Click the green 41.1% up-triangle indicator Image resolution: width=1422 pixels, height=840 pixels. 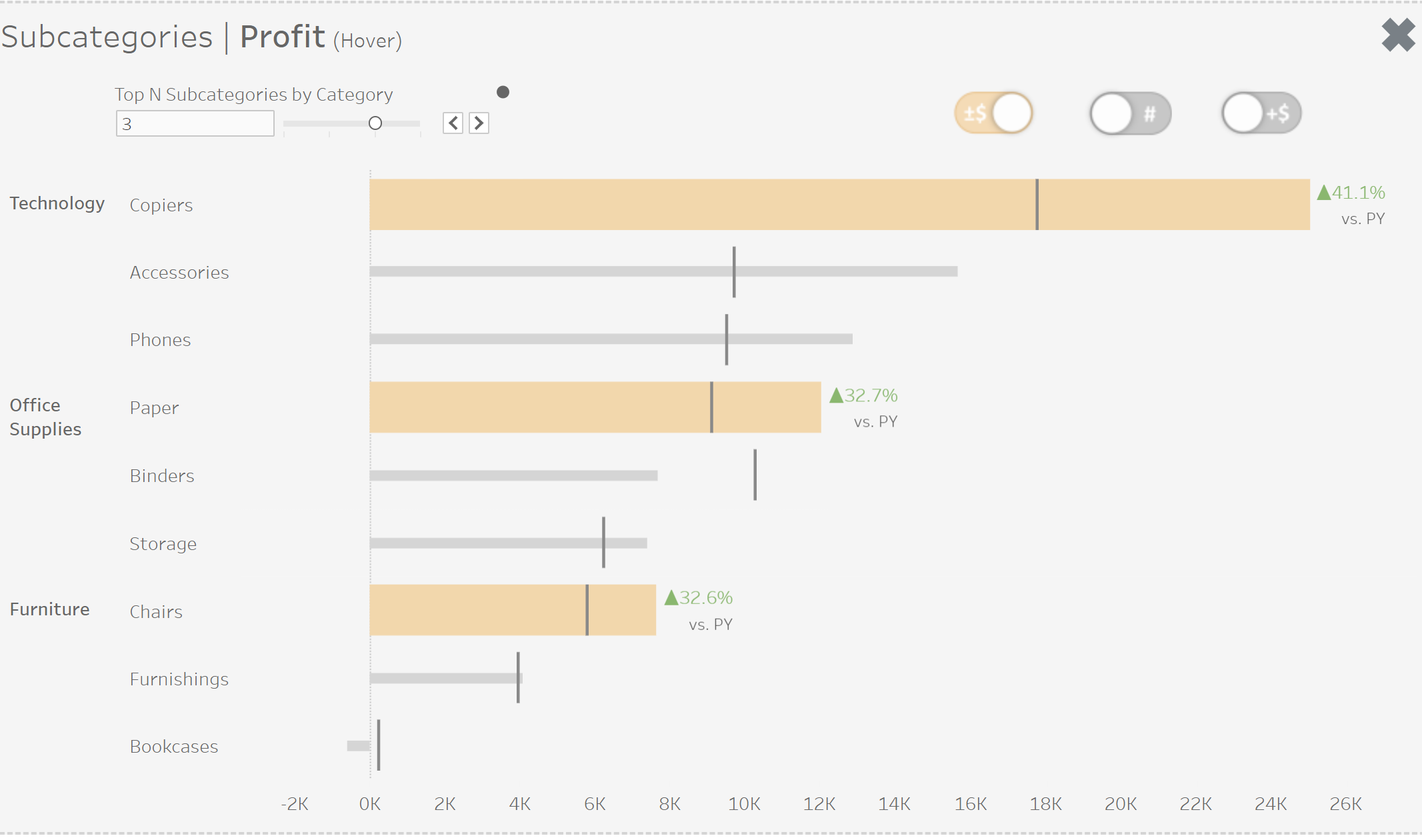1324,193
